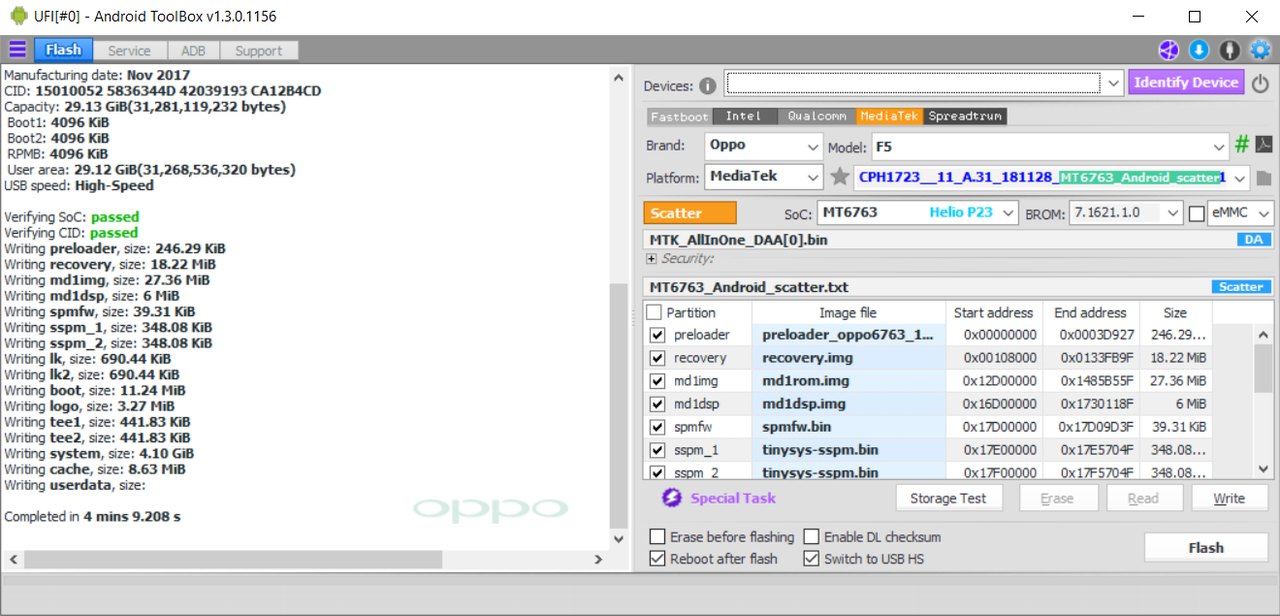1280x616 pixels.
Task: Open settings via the blue gear icon
Action: tap(1260, 50)
